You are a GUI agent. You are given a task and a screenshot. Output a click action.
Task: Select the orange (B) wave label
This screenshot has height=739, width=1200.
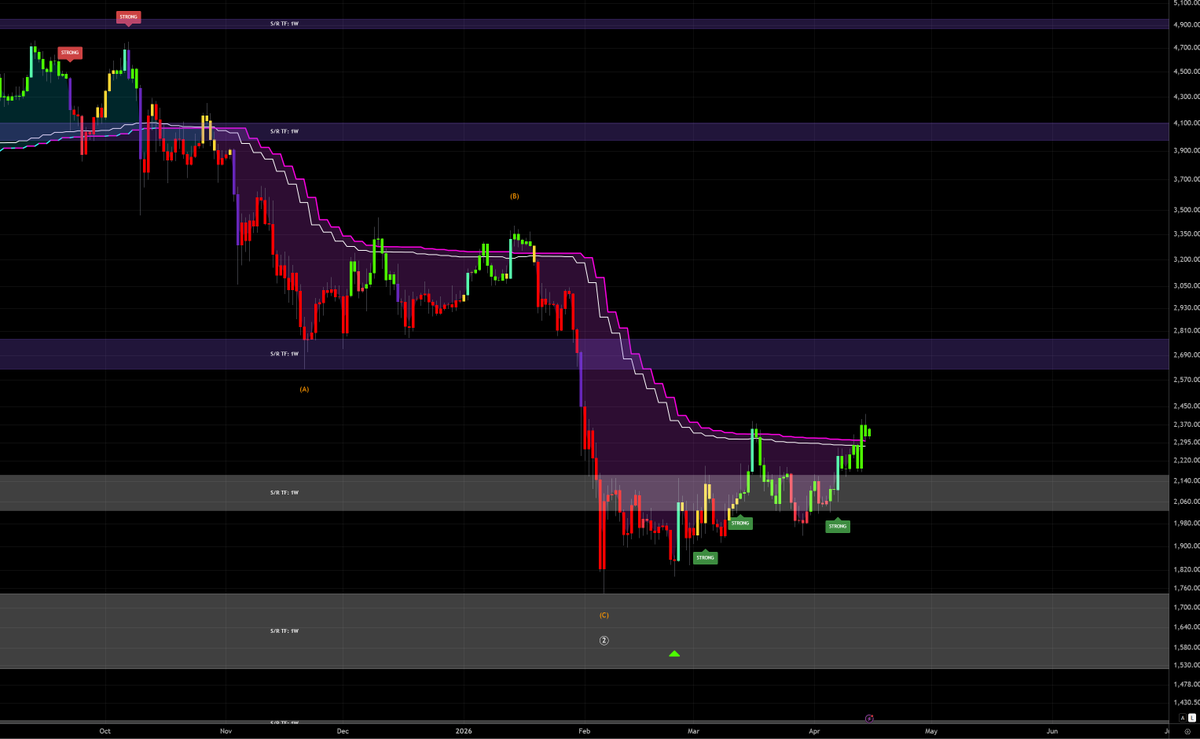[x=514, y=196]
